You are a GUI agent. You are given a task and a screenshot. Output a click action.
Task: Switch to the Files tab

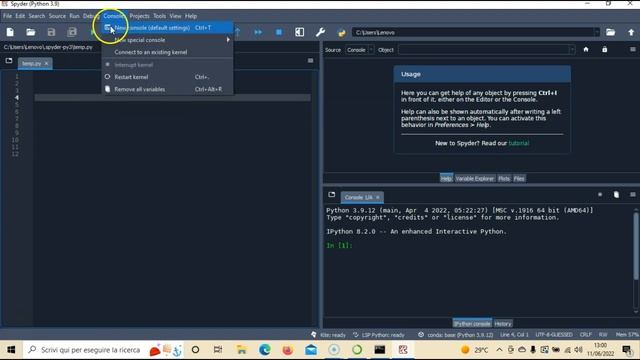coord(519,178)
